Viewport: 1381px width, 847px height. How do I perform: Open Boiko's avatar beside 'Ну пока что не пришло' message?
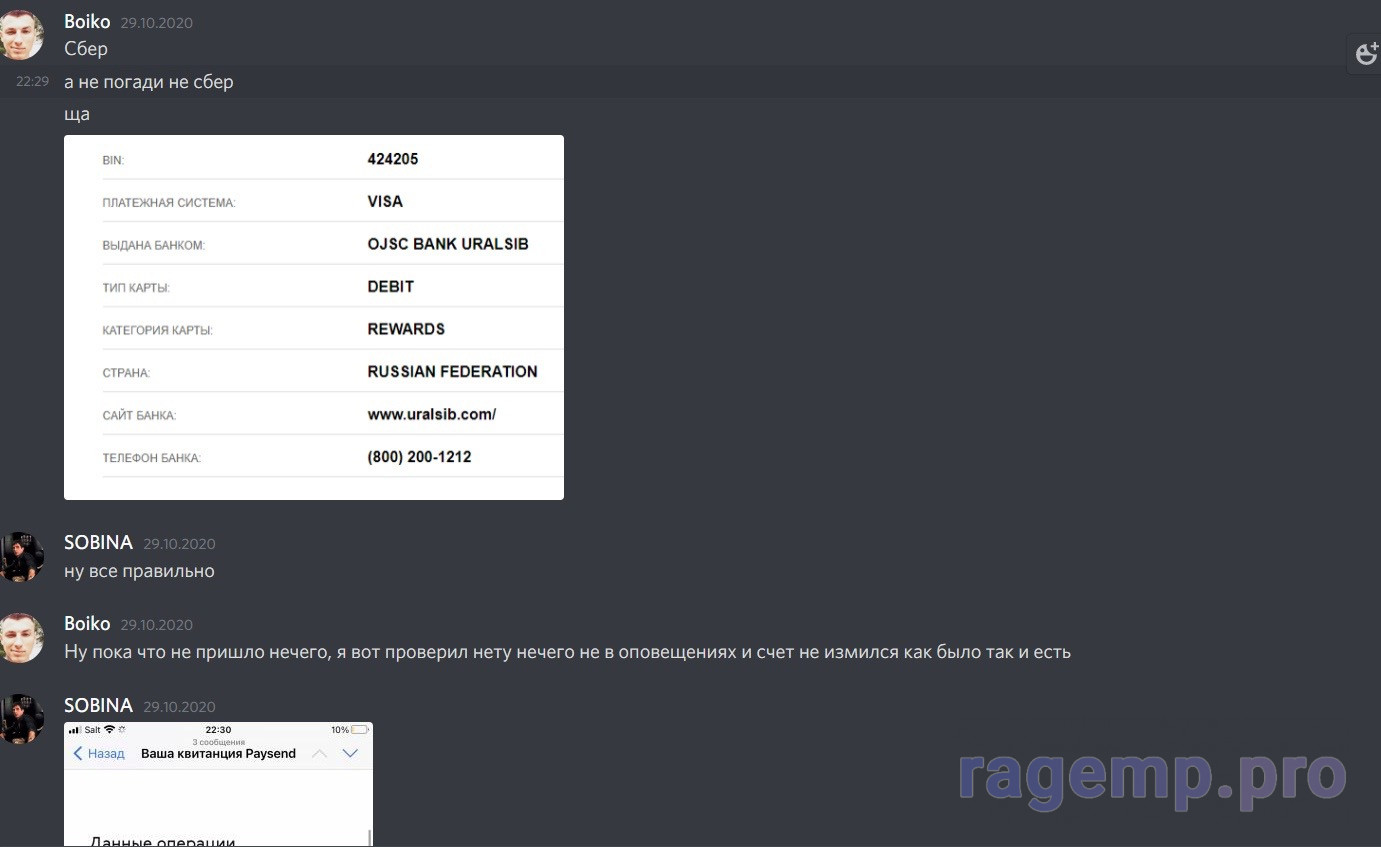coord(21,638)
